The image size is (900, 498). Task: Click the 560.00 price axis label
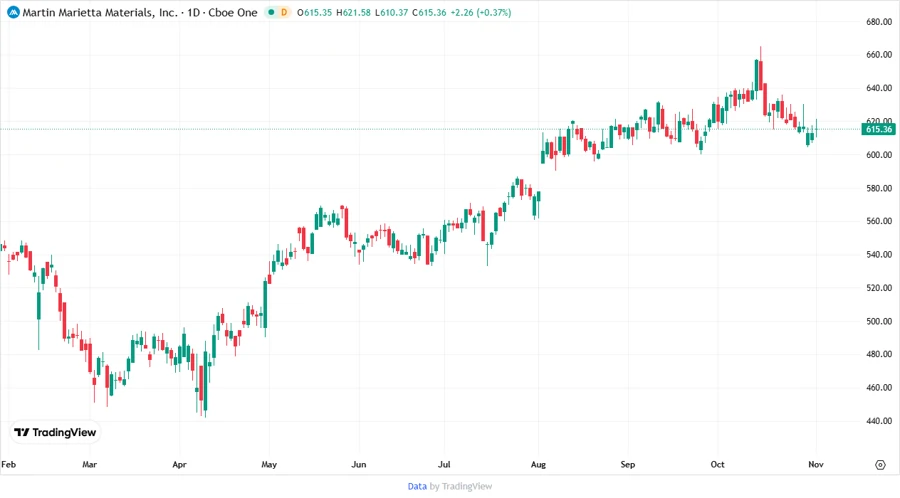tap(879, 221)
